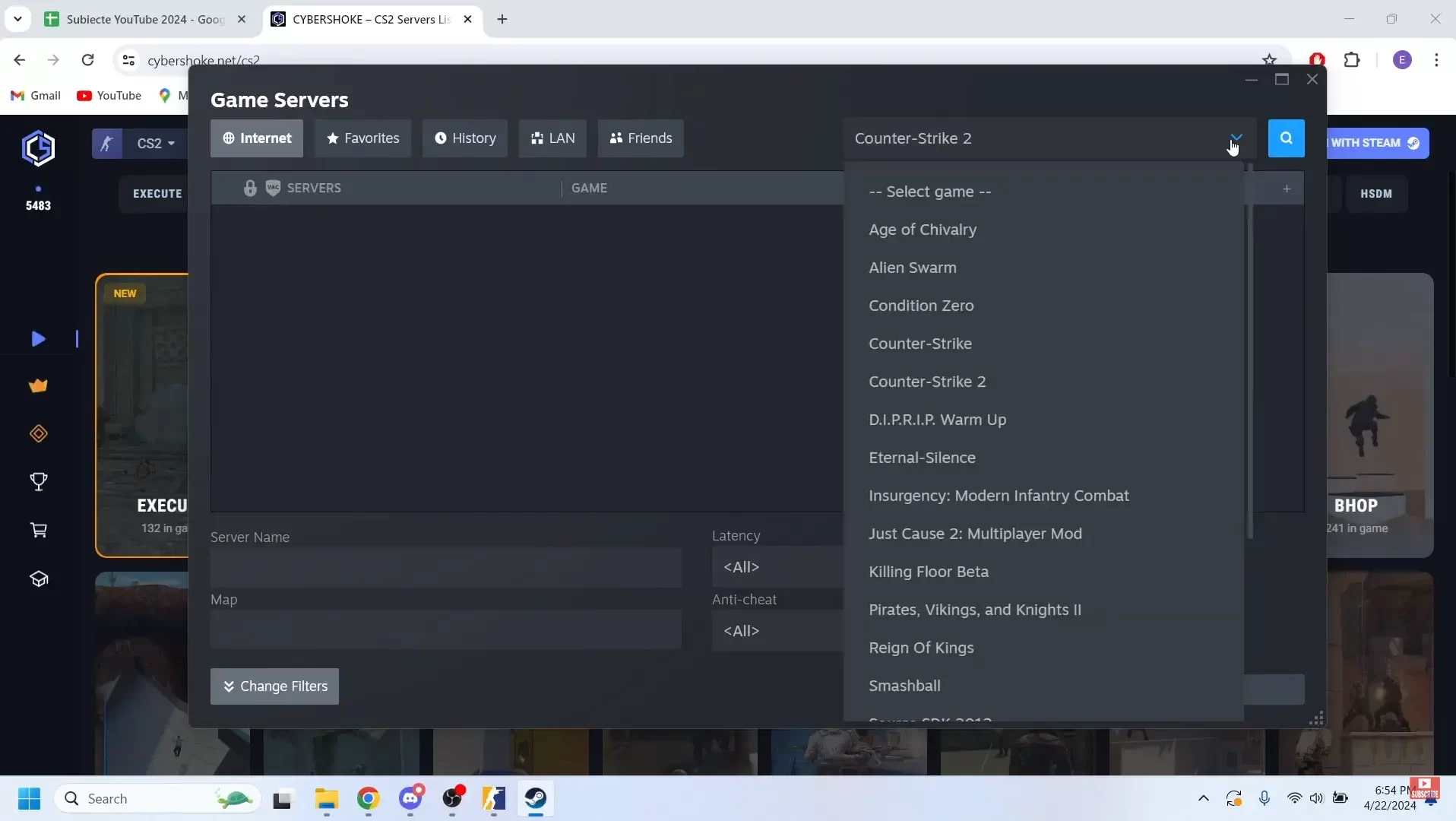Choose Condition Zero in game list
1456x821 pixels.
pyautogui.click(x=1043, y=306)
